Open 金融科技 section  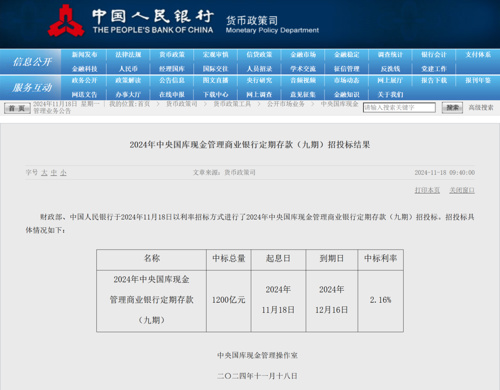click(x=84, y=69)
